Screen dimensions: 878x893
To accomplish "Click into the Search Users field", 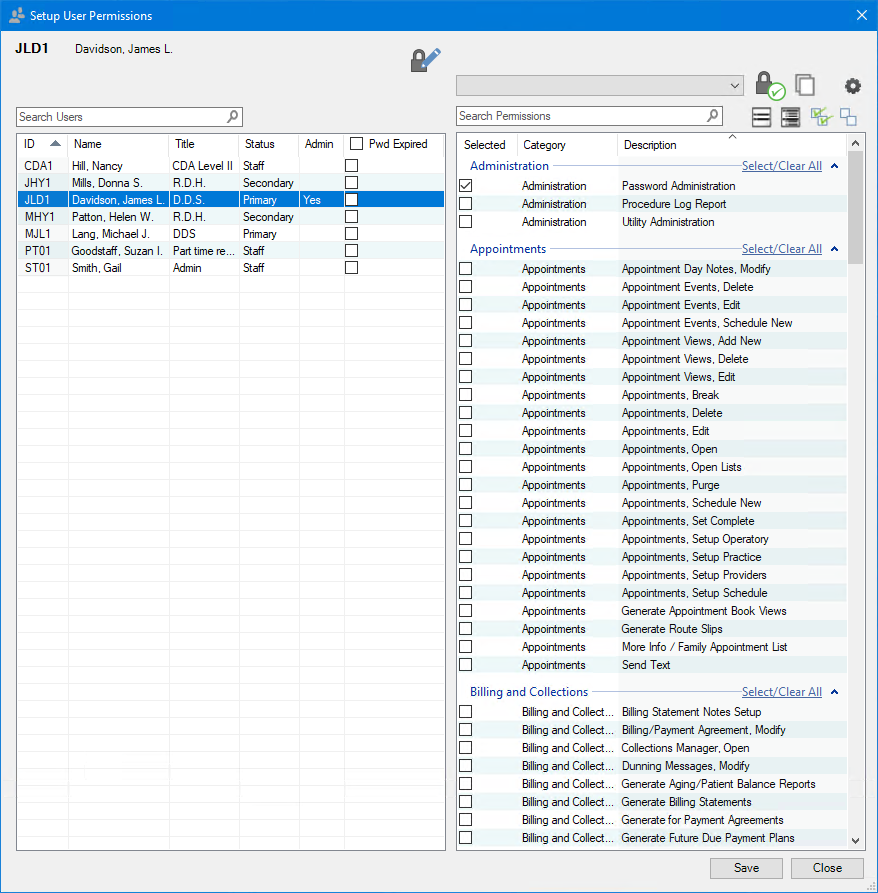I will point(122,117).
